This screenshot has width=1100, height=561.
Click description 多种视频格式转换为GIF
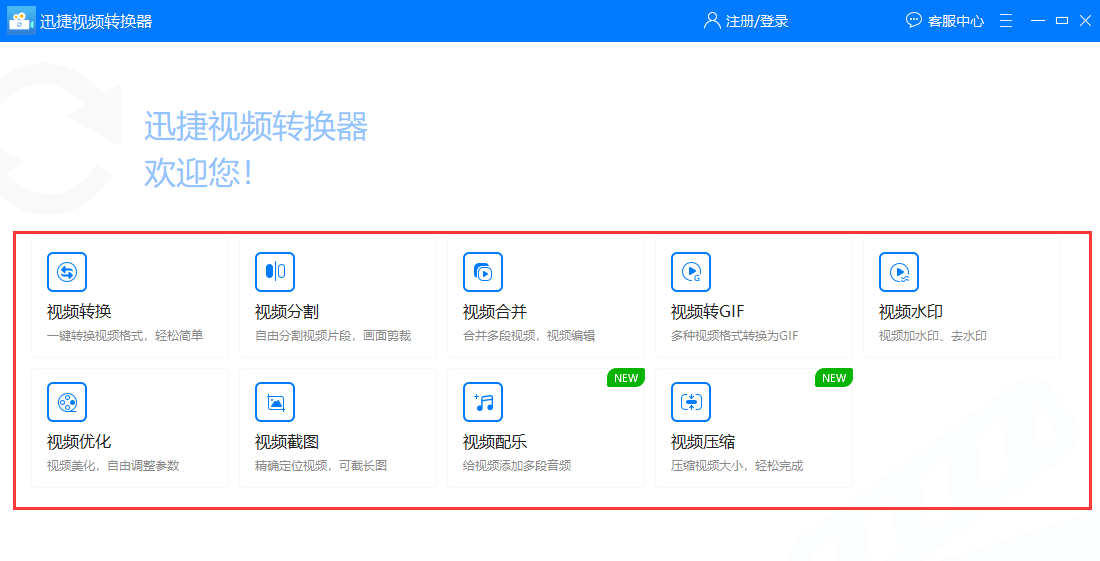[x=735, y=336]
